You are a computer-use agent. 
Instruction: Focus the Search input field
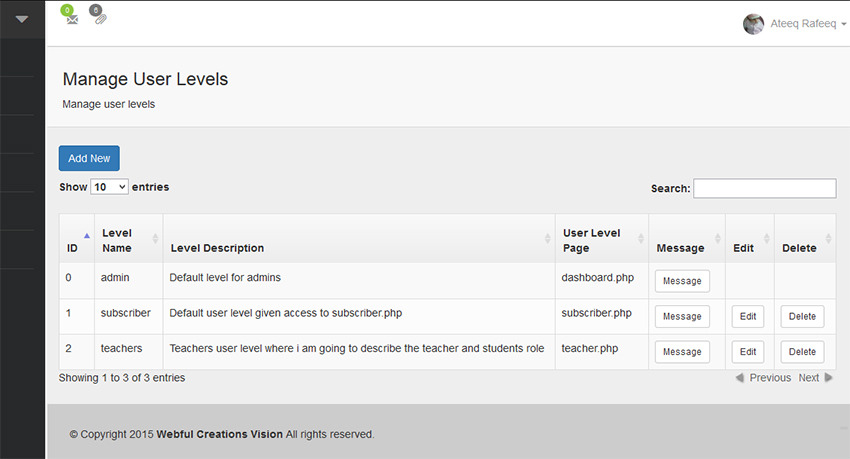(765, 189)
